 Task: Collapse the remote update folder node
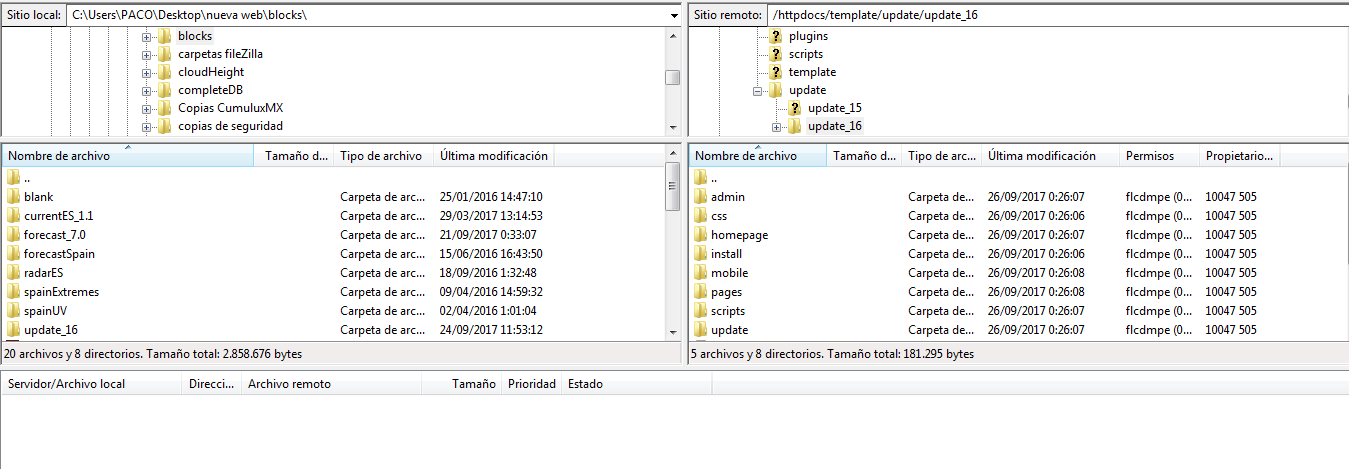(x=757, y=90)
